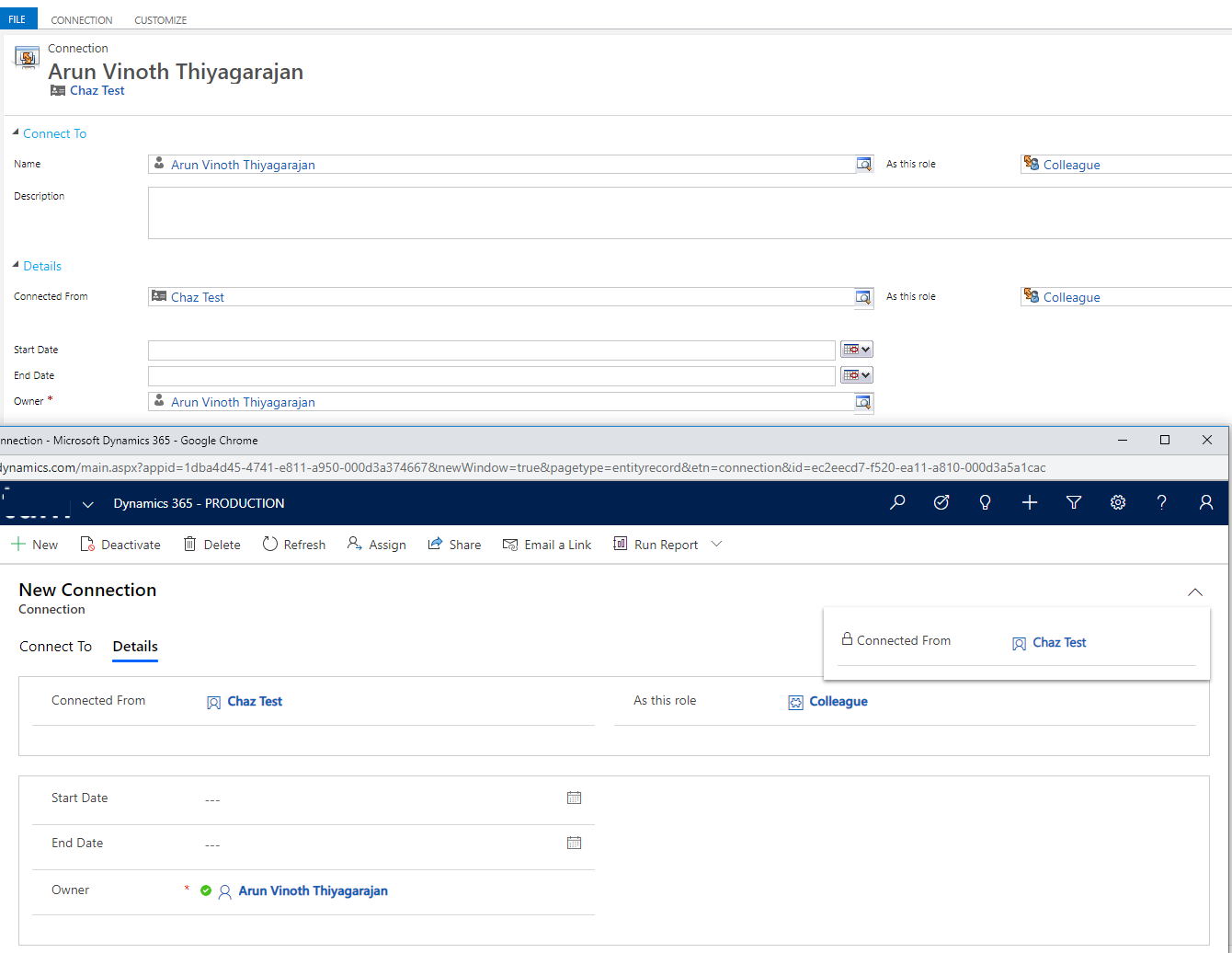
Task: Refresh the connection form
Action: tap(294, 545)
